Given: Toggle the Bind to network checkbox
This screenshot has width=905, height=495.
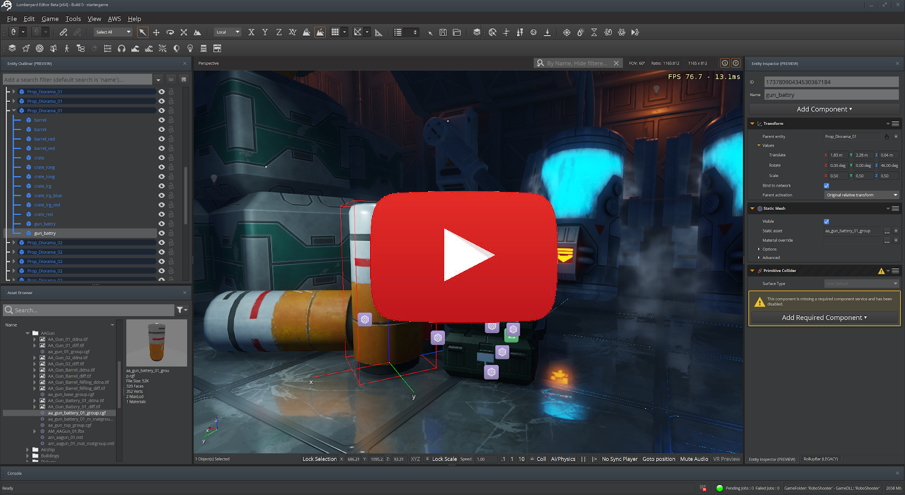Looking at the screenshot, I should tap(827, 186).
